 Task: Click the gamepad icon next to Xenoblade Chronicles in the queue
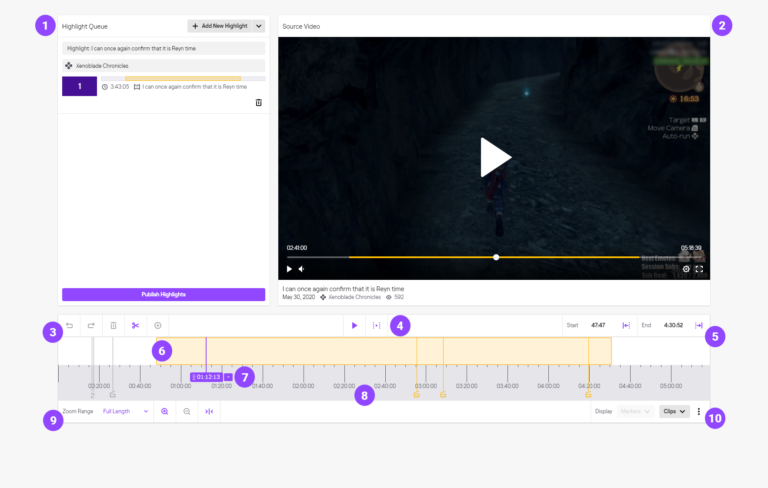pos(69,66)
